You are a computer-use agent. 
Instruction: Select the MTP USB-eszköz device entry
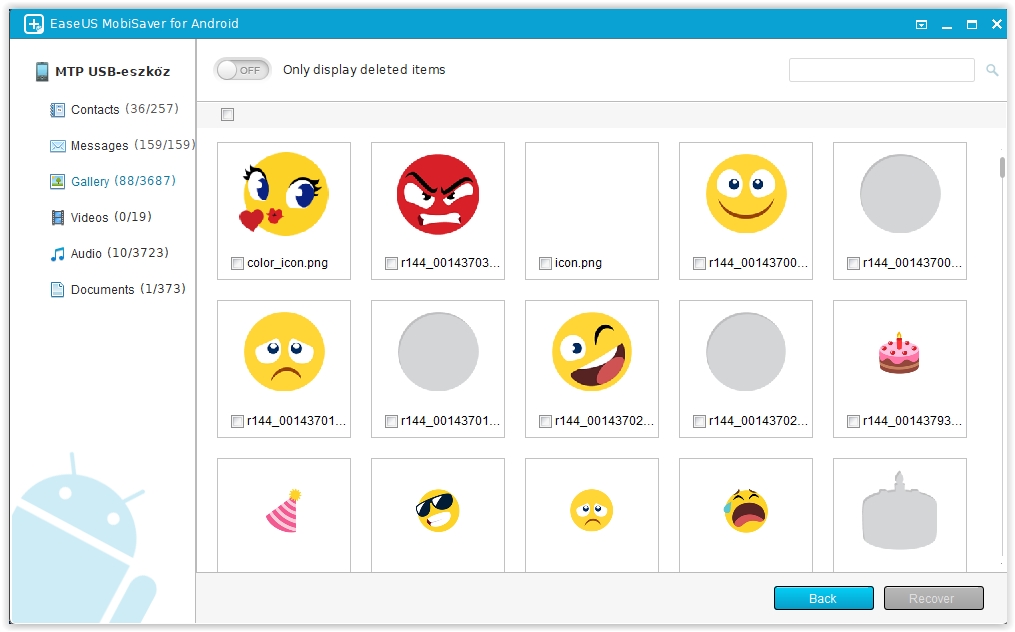click(x=104, y=71)
